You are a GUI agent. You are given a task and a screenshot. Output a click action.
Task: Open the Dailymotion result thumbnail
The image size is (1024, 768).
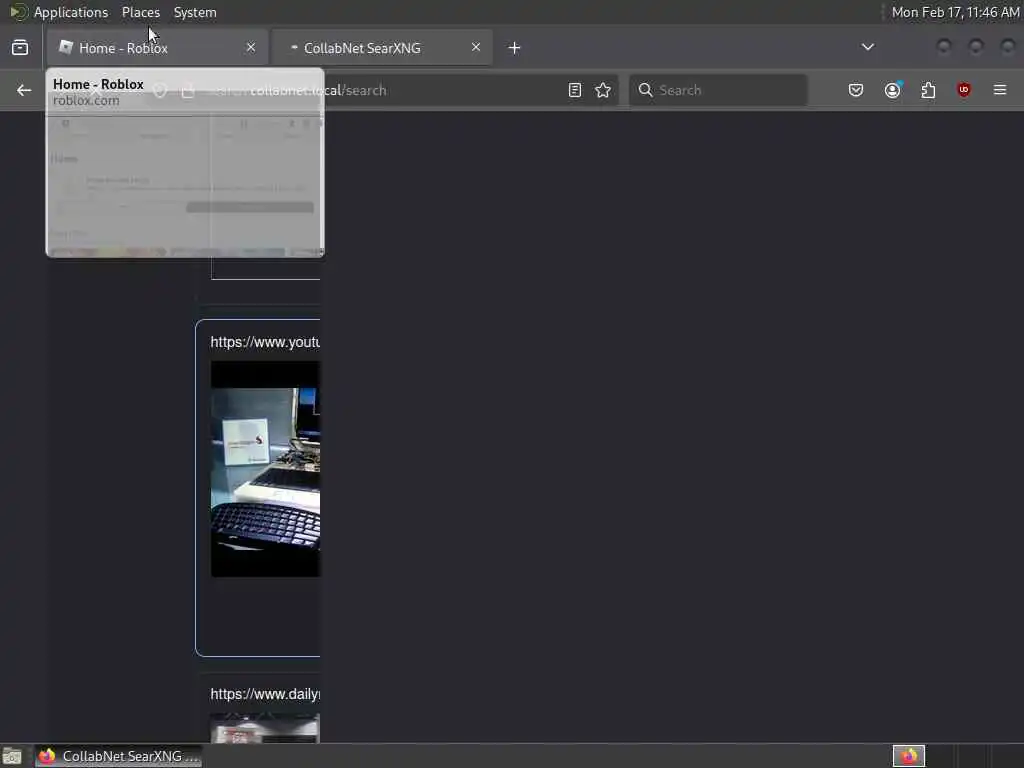[265, 728]
